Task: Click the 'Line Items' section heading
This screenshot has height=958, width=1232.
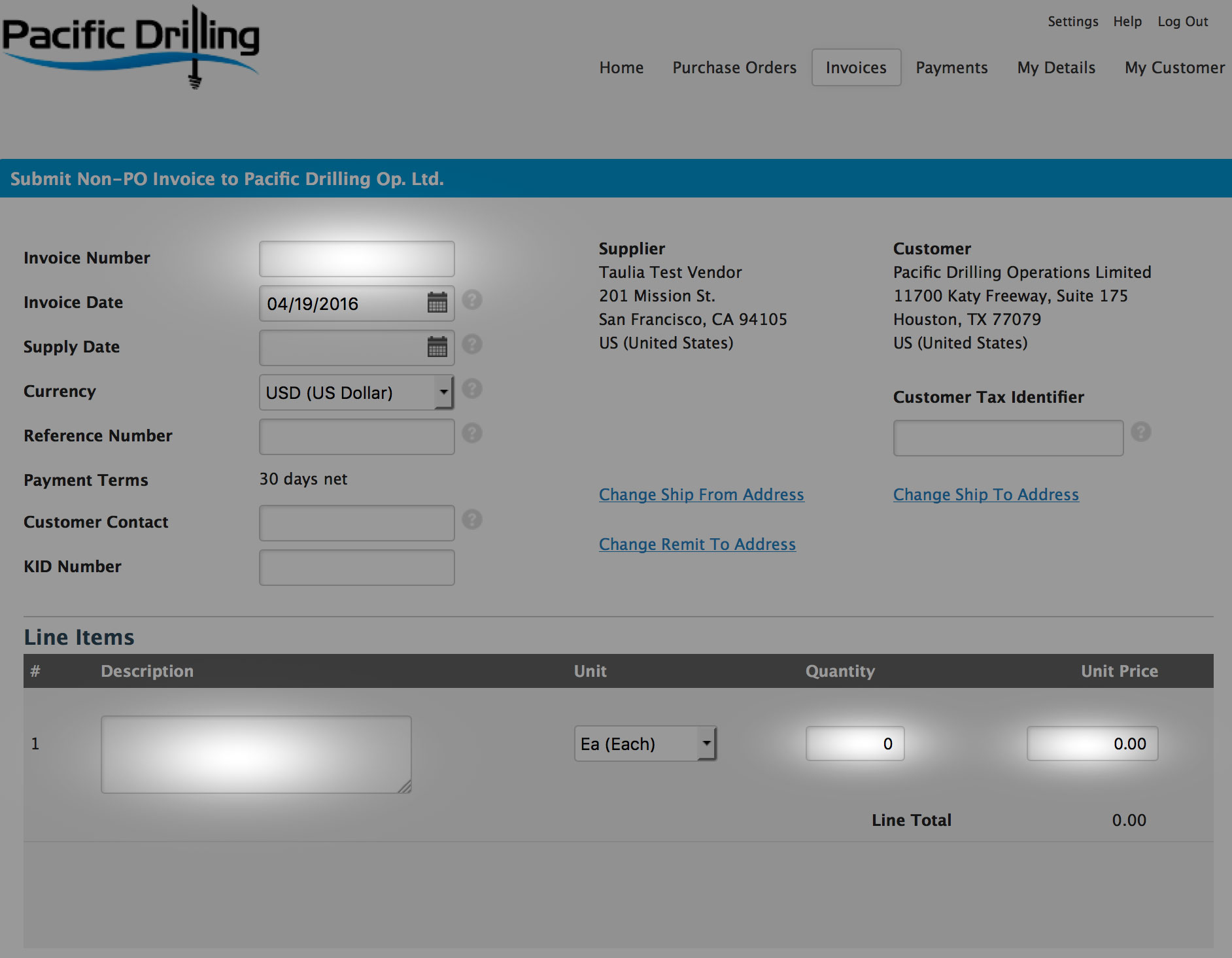Action: tap(79, 637)
